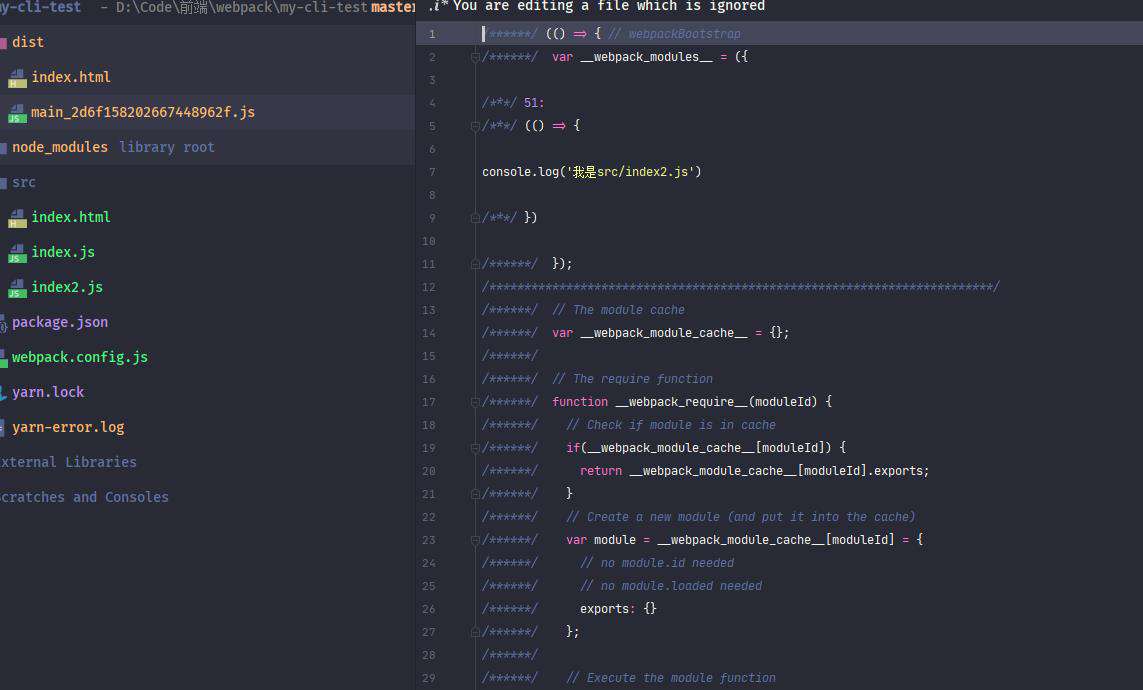Click the 'You are editing a file which is ignored' banner
Viewport: 1143px width, 690px height.
point(609,6)
